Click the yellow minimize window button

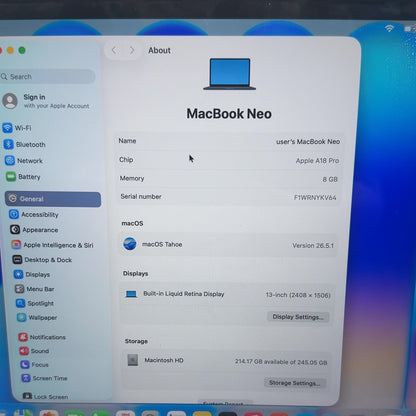(10, 50)
